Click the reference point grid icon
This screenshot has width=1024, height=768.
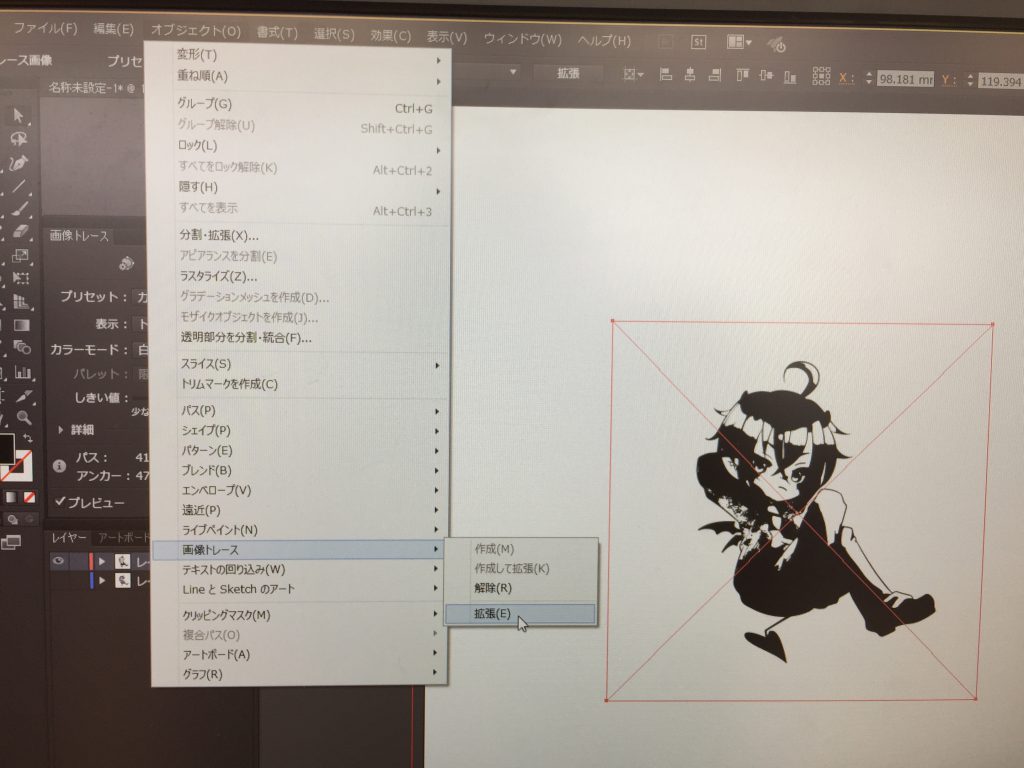click(x=821, y=76)
